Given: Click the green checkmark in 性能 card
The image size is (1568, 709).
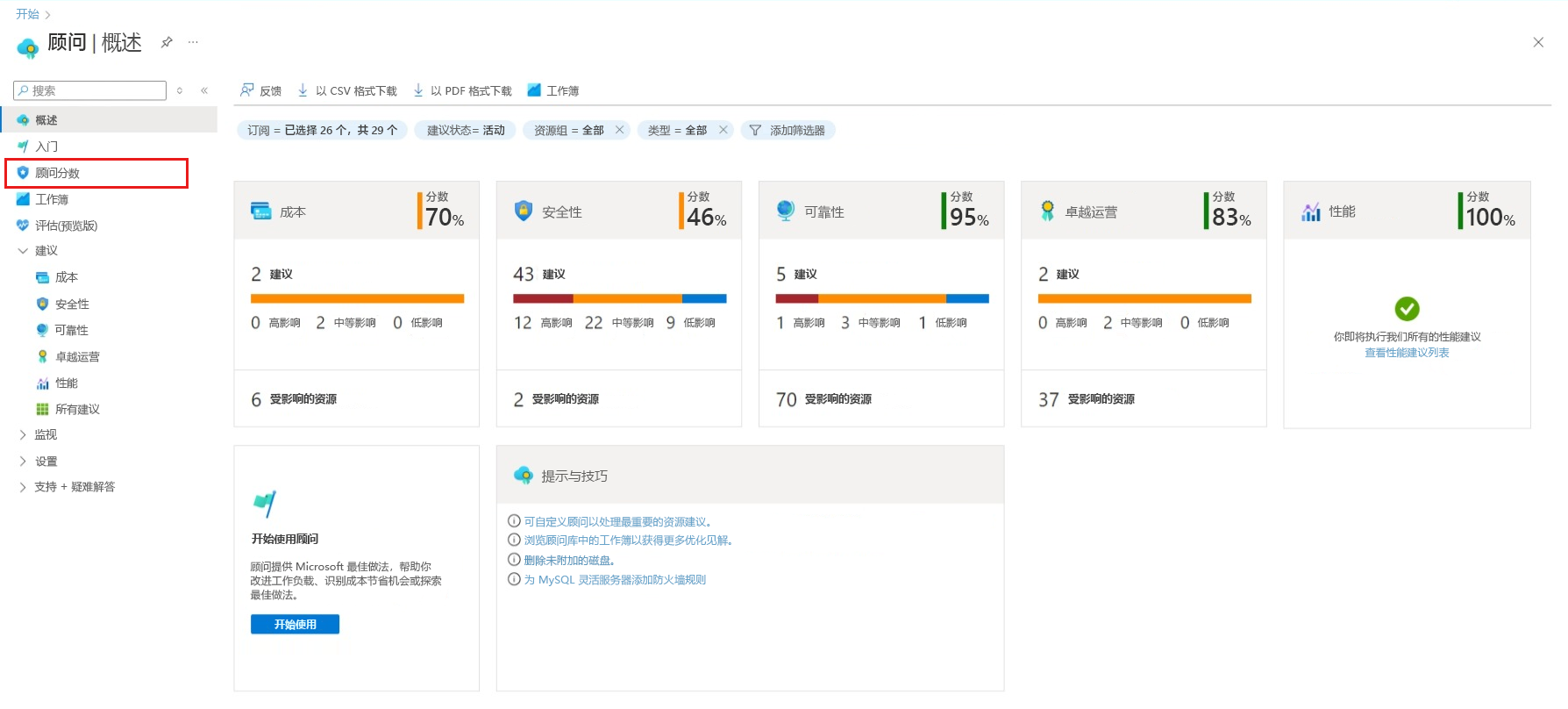Looking at the screenshot, I should pyautogui.click(x=1407, y=309).
